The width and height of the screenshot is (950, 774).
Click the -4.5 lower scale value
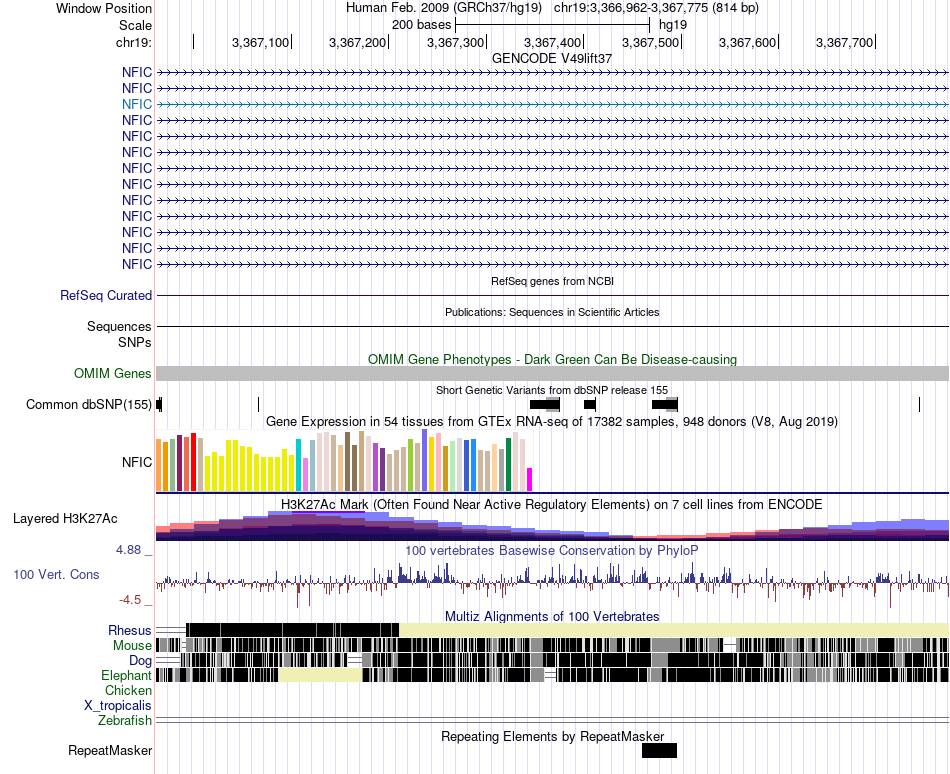(130, 600)
